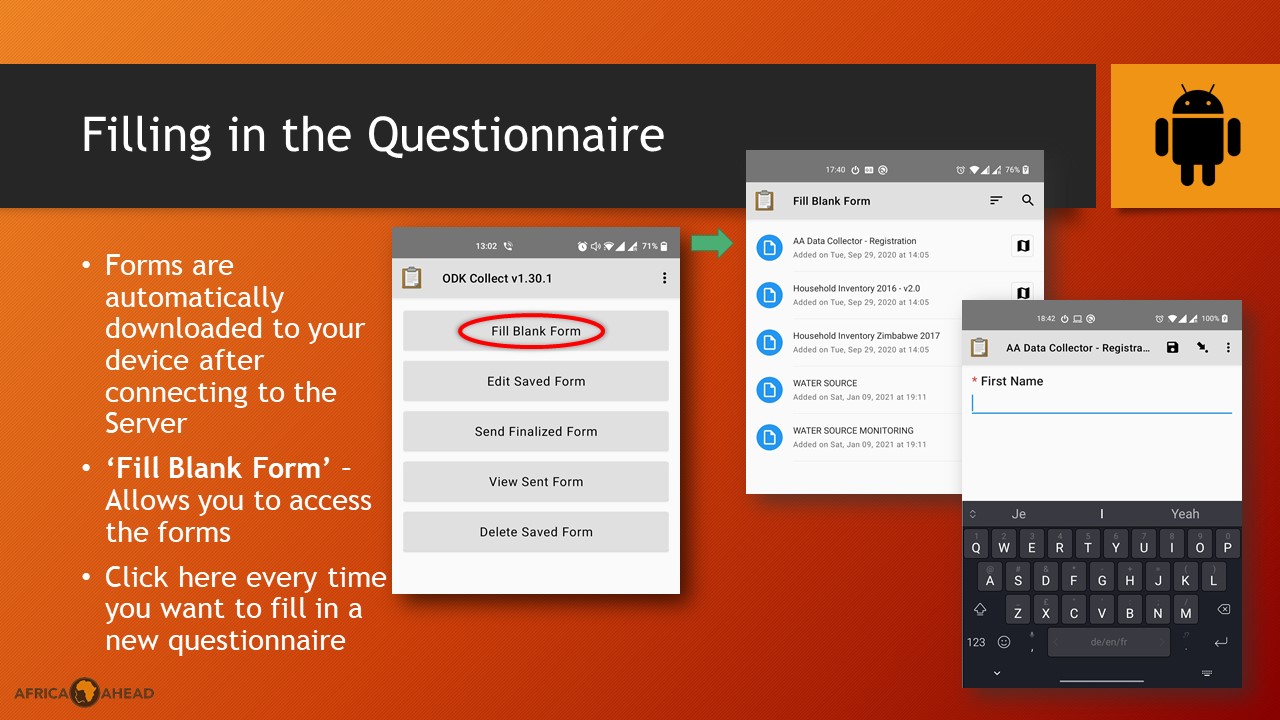Click the search magnifier in Fill Blank Form
The height and width of the screenshot is (720, 1280).
tap(1027, 201)
